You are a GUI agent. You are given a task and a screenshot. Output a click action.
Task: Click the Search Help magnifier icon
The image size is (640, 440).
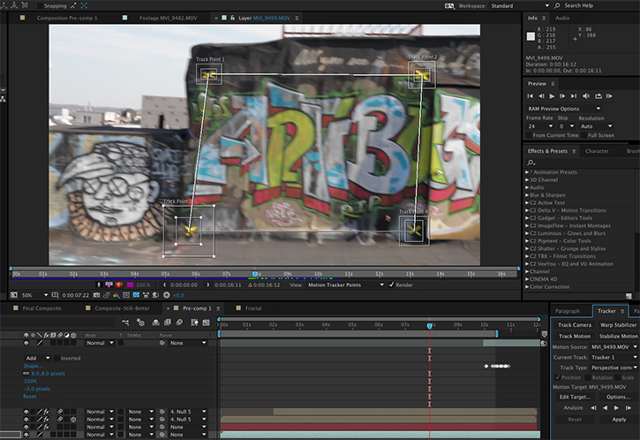pos(557,6)
